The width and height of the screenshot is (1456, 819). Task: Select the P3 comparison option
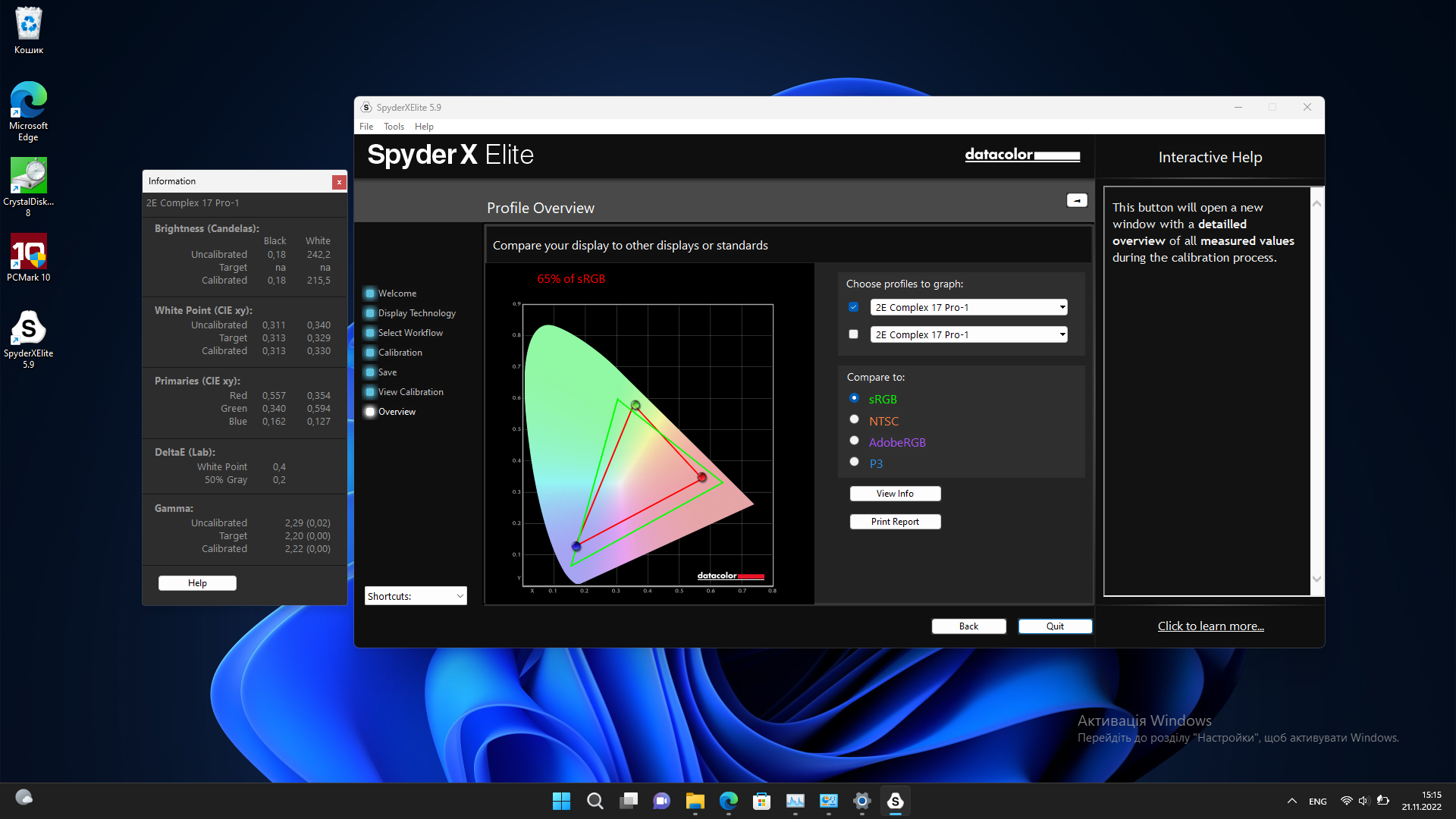855,462
